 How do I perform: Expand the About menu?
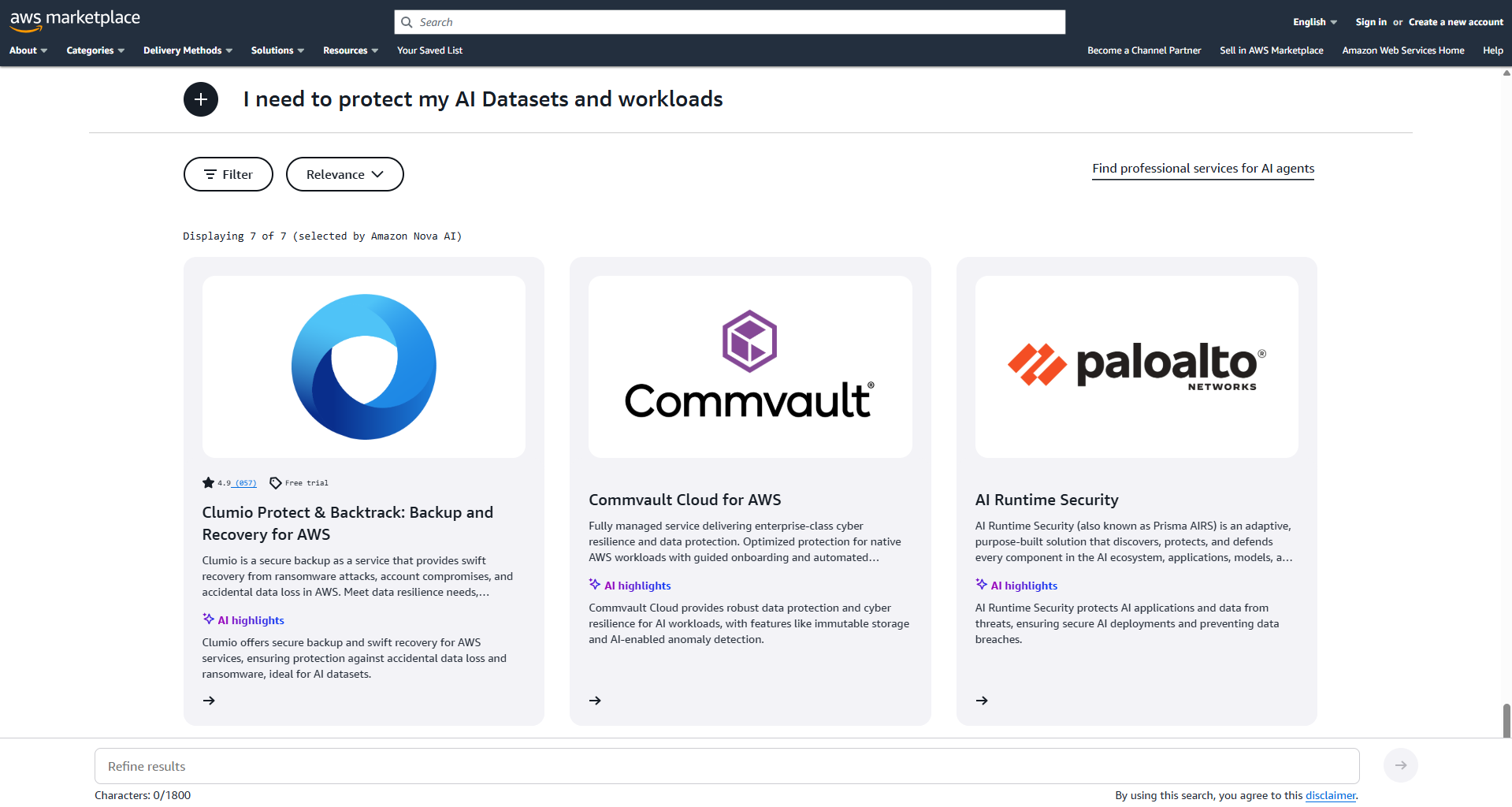coord(28,50)
